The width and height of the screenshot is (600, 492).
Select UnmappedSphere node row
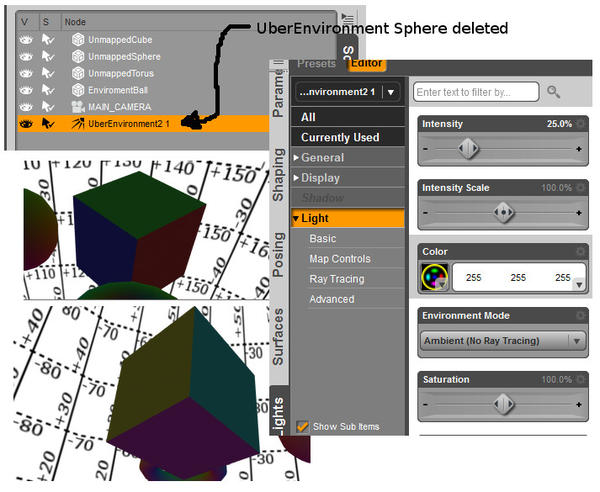click(x=143, y=57)
